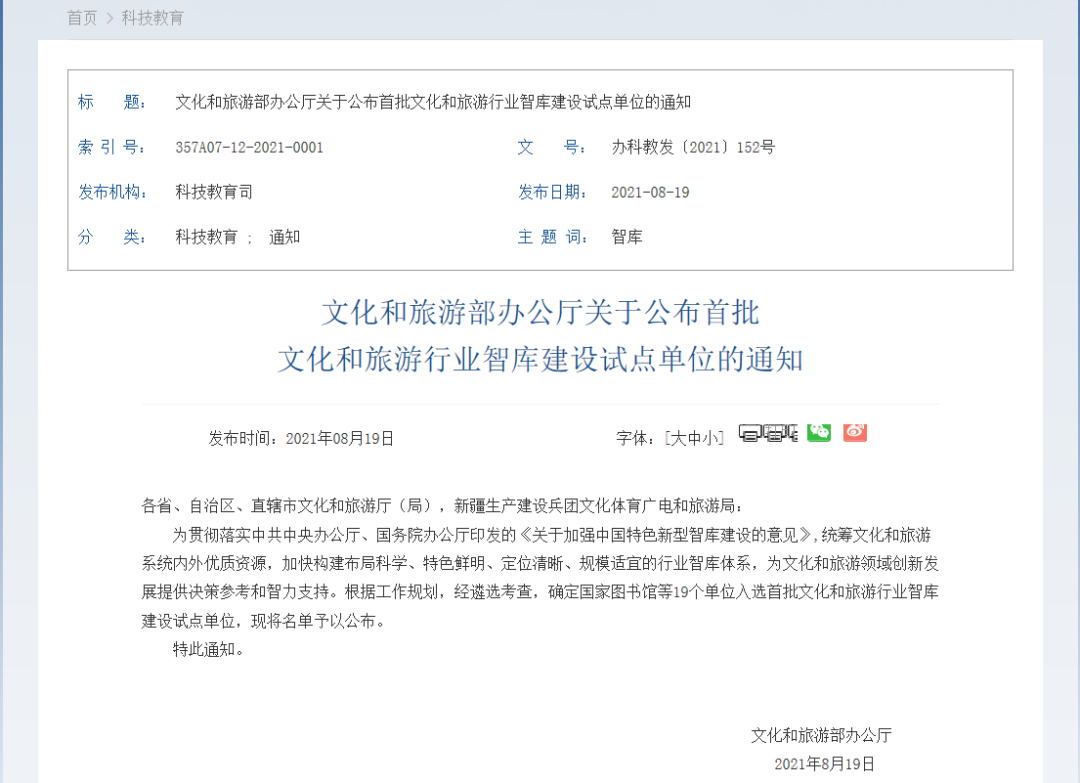Select the 通知 category in 分类 row
1080x783 pixels.
click(x=284, y=237)
